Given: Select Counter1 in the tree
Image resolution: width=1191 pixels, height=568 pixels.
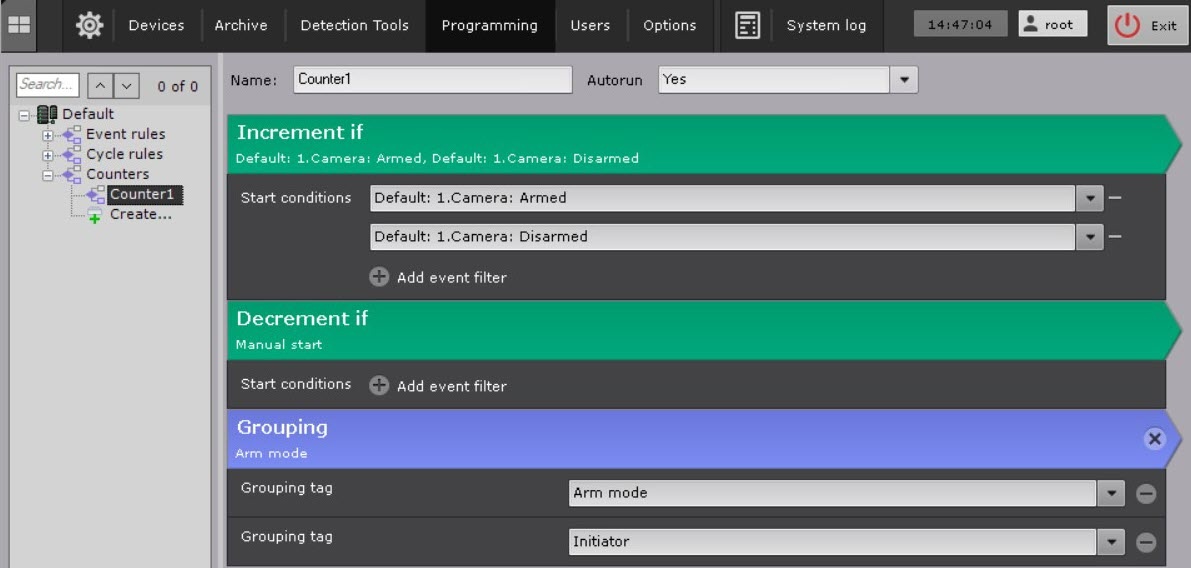Looking at the screenshot, I should [144, 194].
